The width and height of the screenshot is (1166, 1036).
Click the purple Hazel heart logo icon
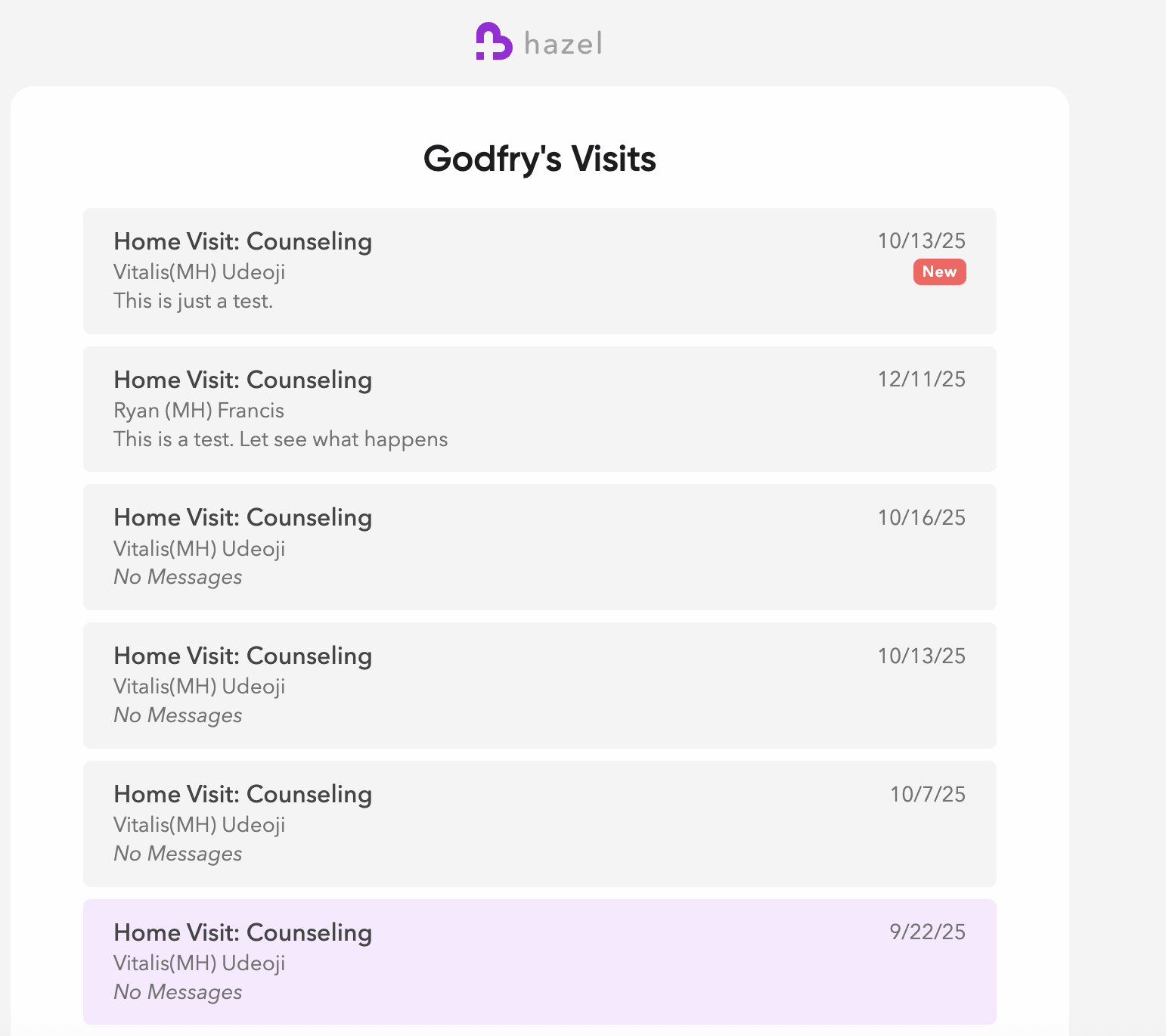494,42
